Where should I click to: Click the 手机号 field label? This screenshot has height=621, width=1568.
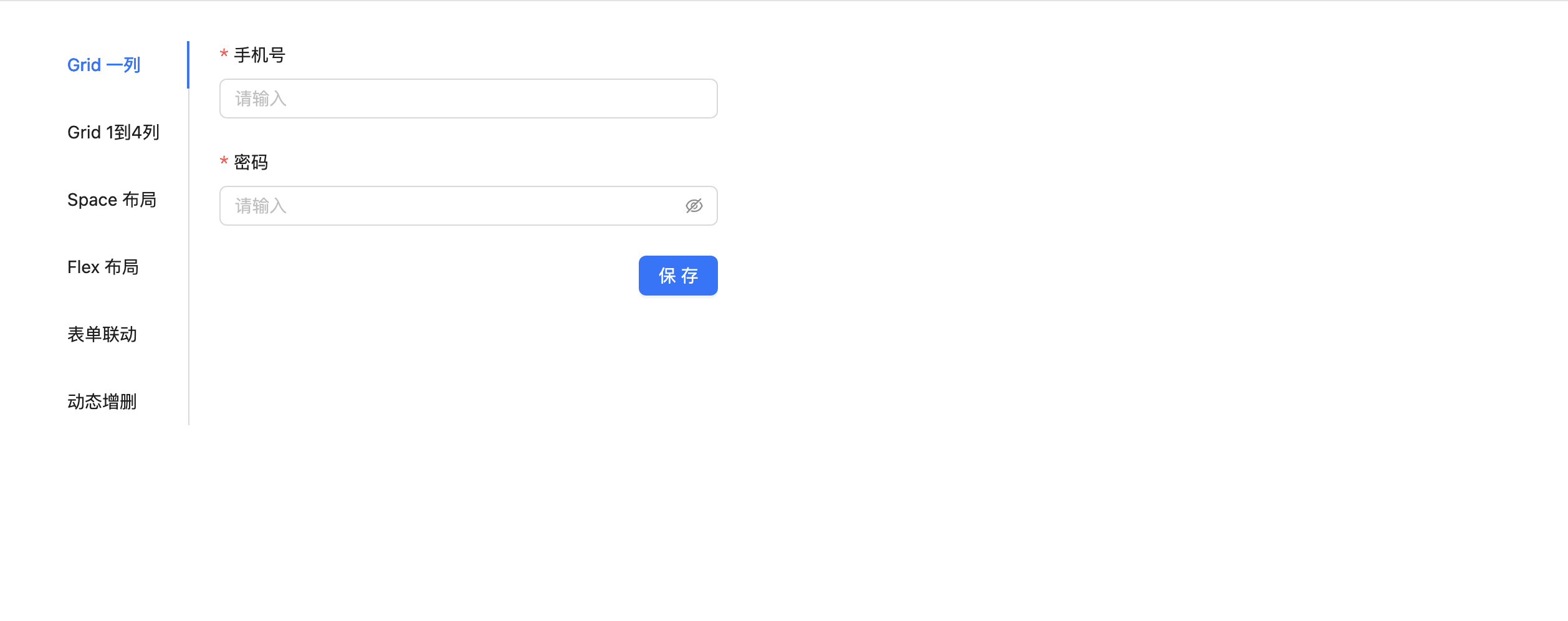point(259,55)
